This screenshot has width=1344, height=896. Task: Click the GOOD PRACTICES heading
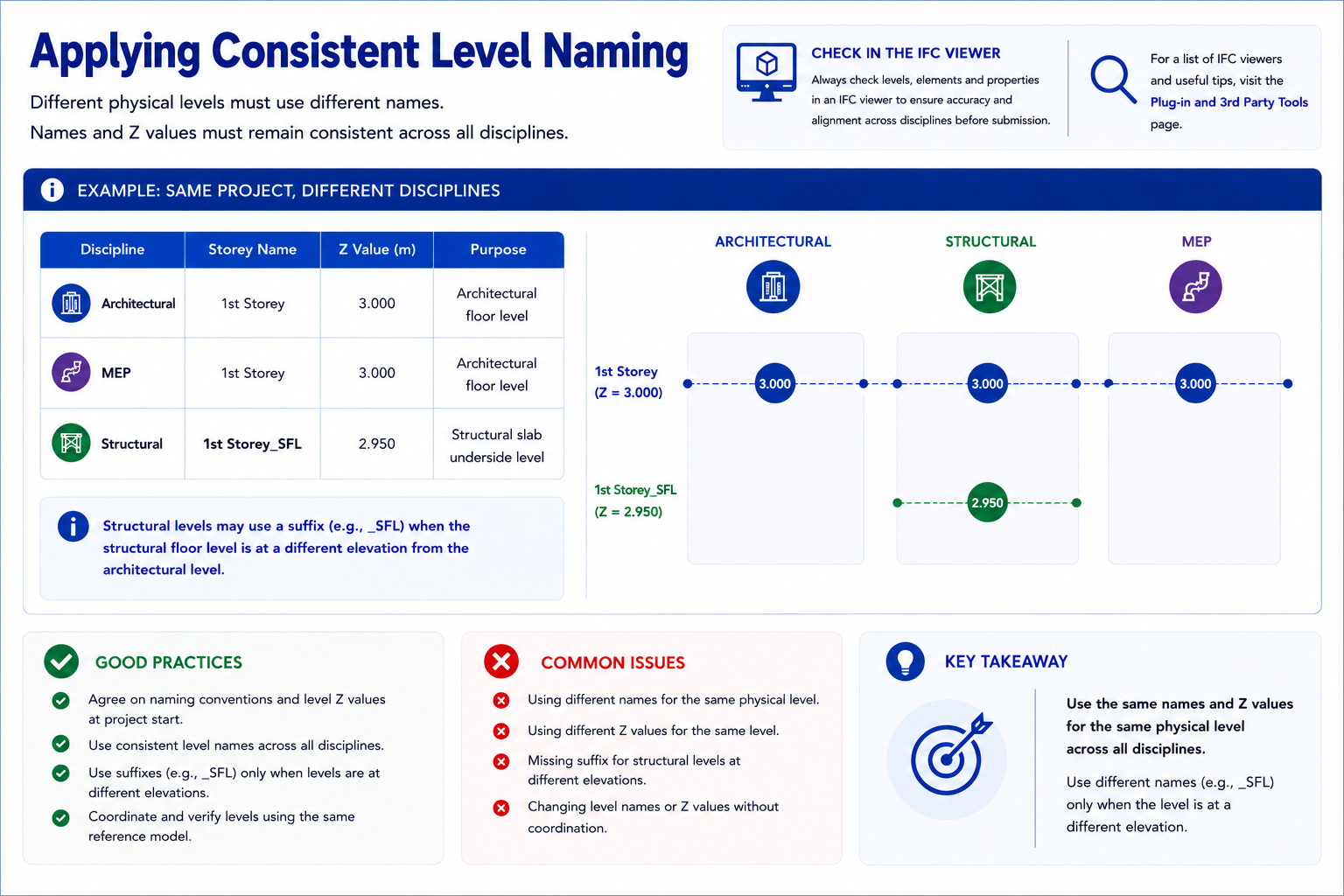(x=169, y=662)
